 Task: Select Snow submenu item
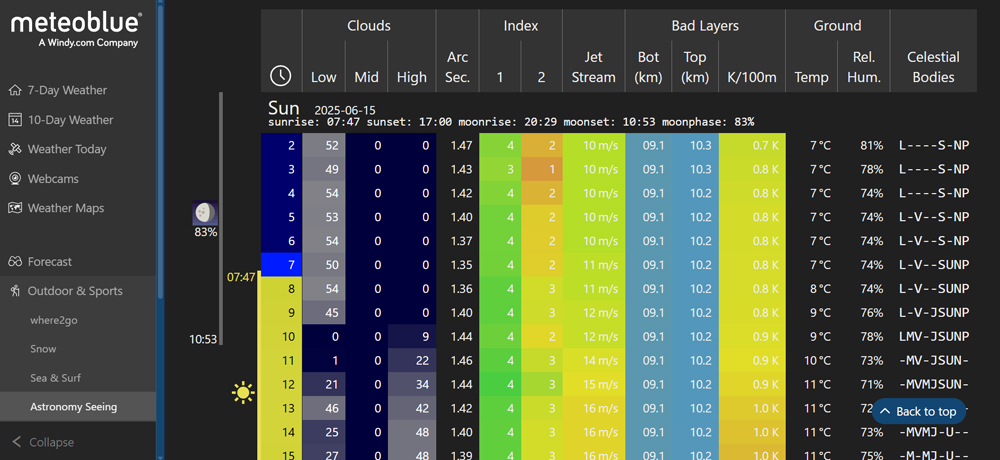click(x=43, y=348)
